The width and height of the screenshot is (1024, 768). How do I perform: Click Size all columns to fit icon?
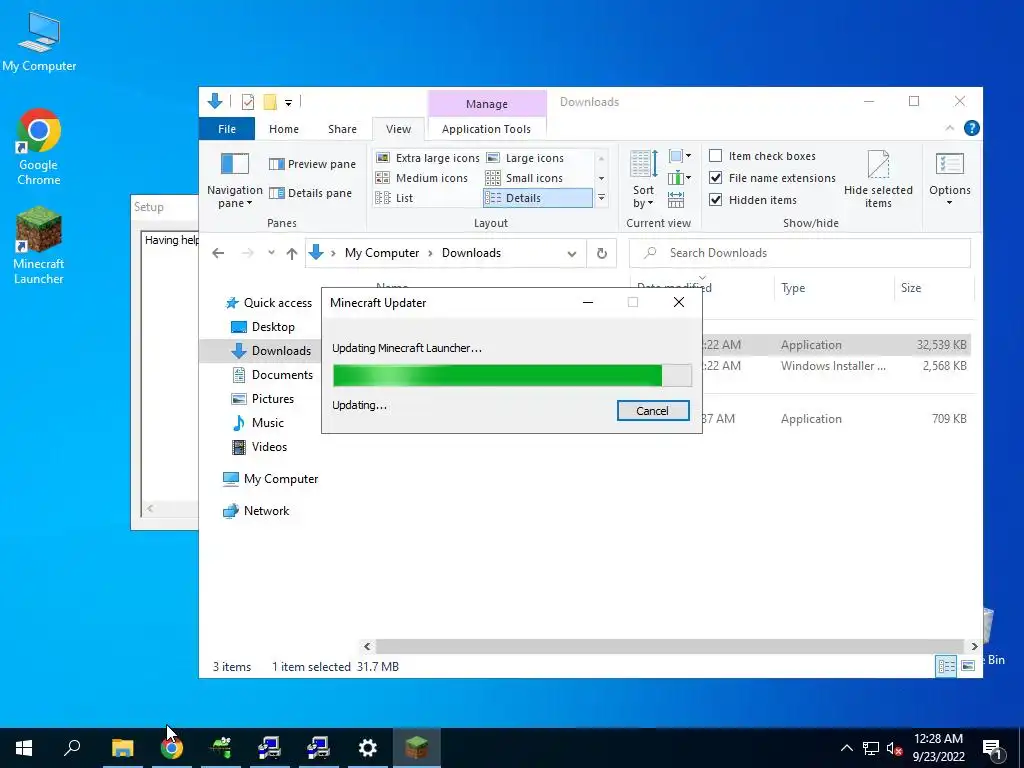(x=676, y=199)
